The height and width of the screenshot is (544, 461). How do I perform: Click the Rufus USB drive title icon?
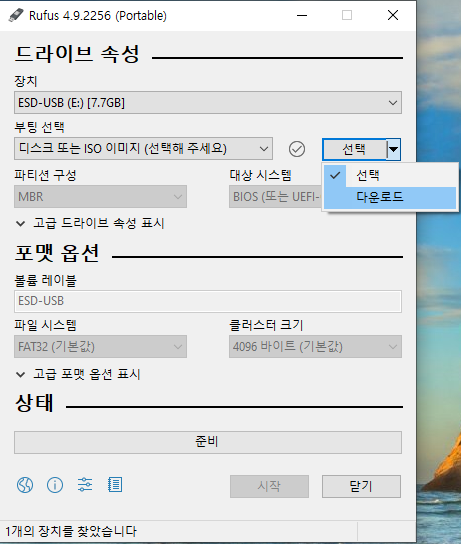pyautogui.click(x=16, y=15)
